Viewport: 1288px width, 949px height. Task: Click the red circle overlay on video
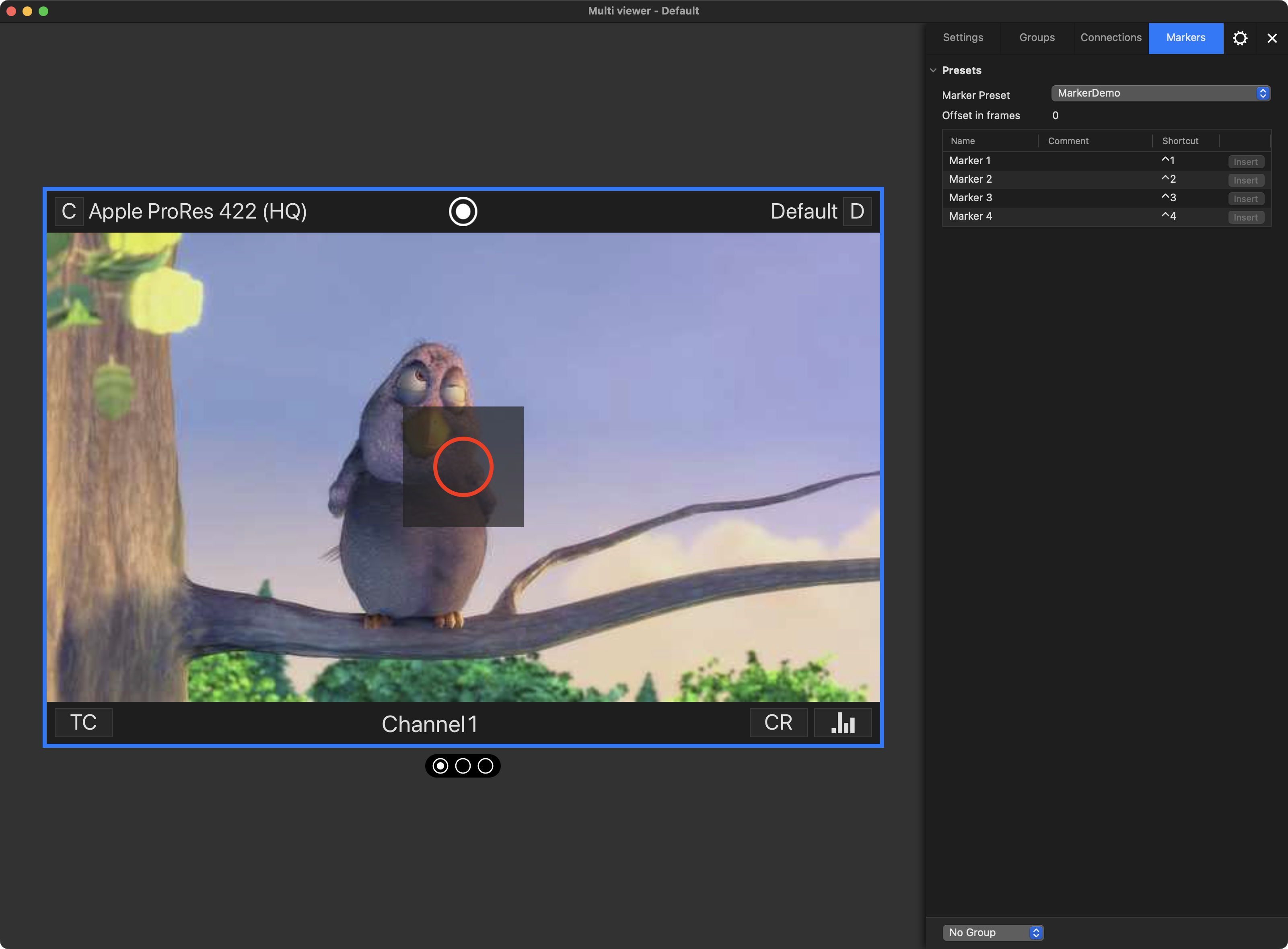[463, 467]
